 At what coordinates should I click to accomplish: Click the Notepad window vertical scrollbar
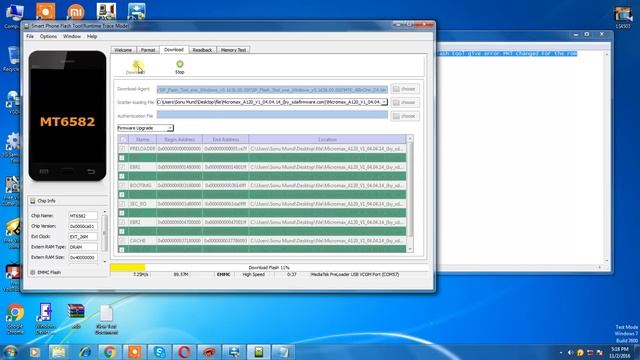(607, 157)
